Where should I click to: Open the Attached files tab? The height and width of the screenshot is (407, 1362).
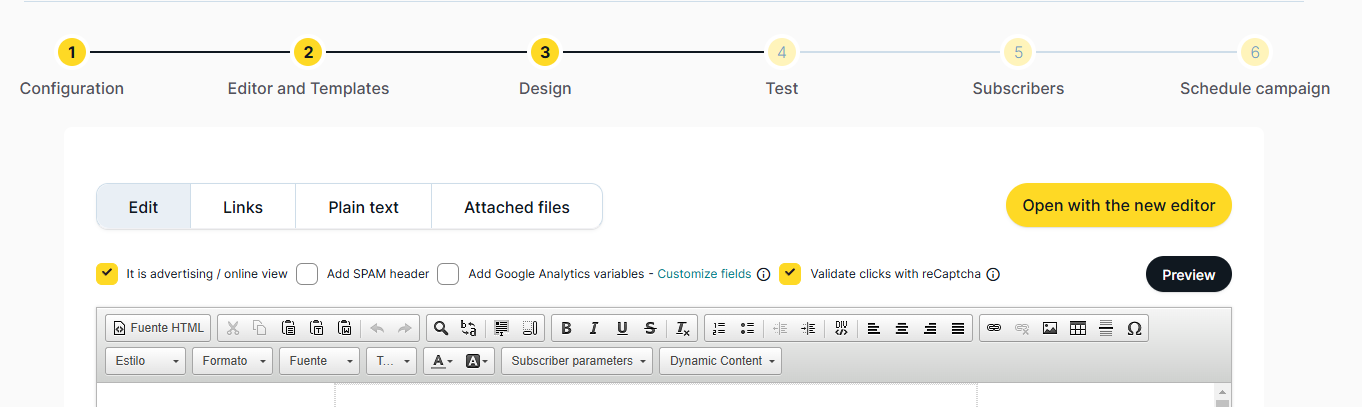pos(516,207)
